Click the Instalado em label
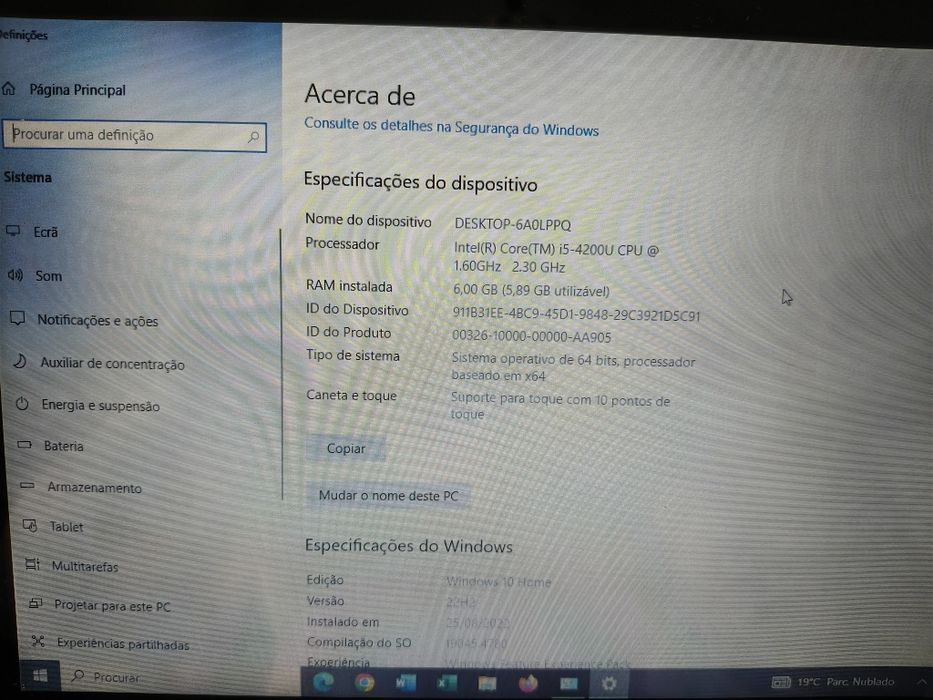The width and height of the screenshot is (933, 700). pyautogui.click(x=343, y=621)
